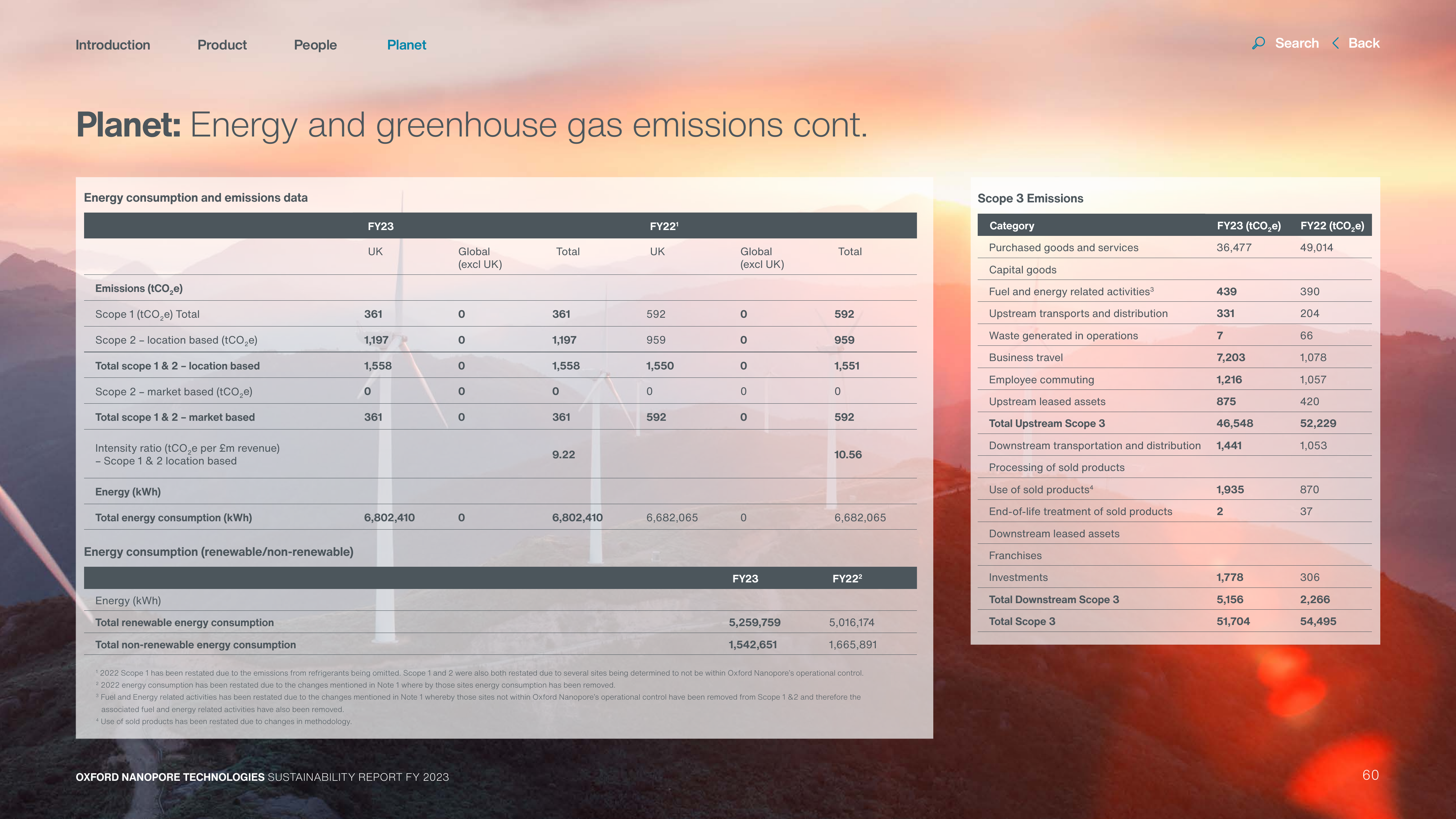Select 'Scope 2 – market based' row label
The height and width of the screenshot is (819, 1456).
(x=174, y=392)
